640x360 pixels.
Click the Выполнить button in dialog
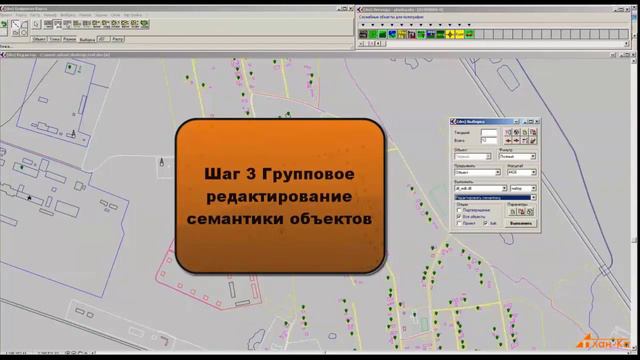point(521,223)
